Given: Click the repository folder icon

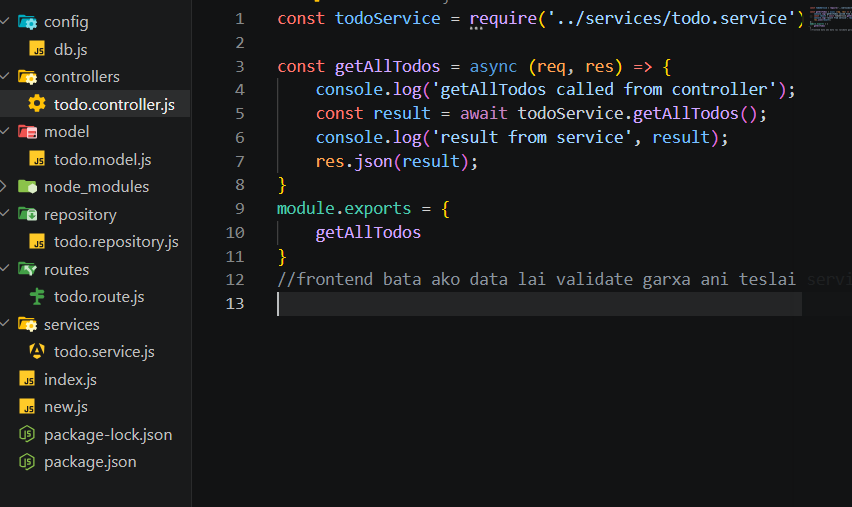Looking at the screenshot, I should [27, 214].
